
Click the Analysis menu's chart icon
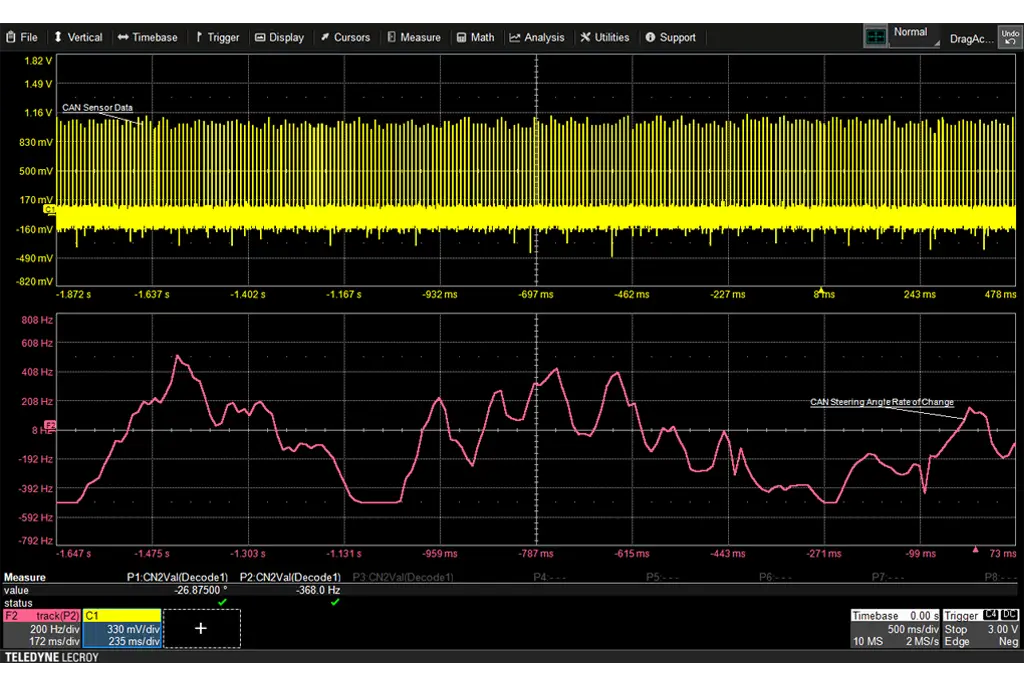[515, 37]
